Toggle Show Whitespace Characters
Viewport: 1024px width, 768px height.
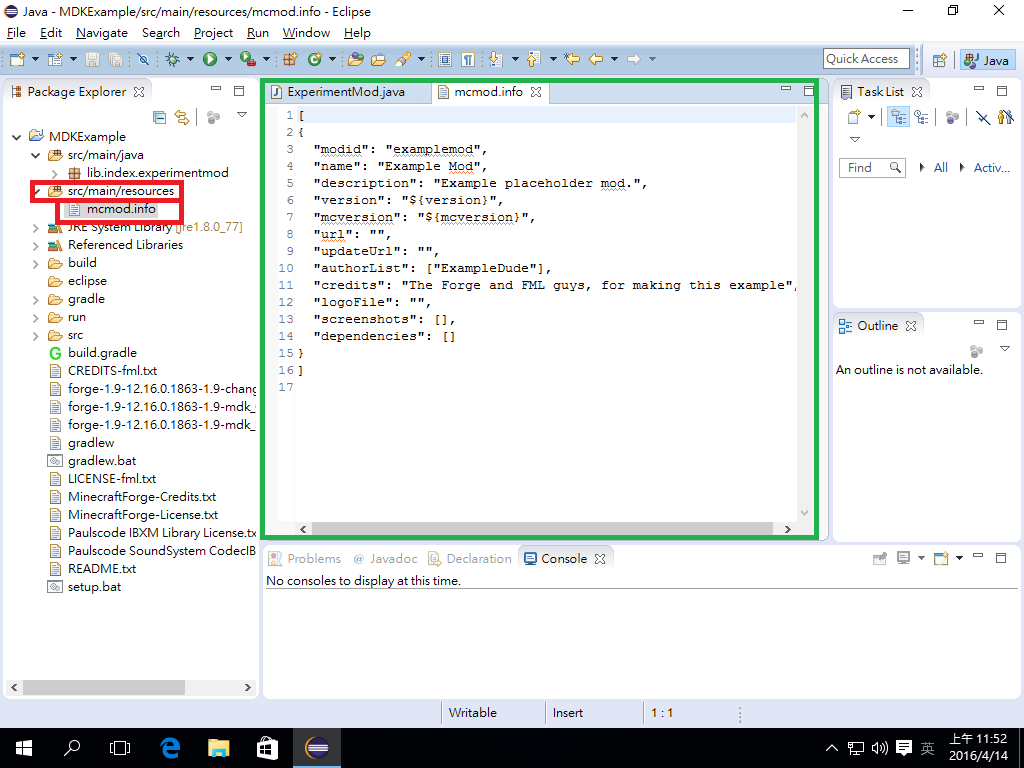click(468, 59)
